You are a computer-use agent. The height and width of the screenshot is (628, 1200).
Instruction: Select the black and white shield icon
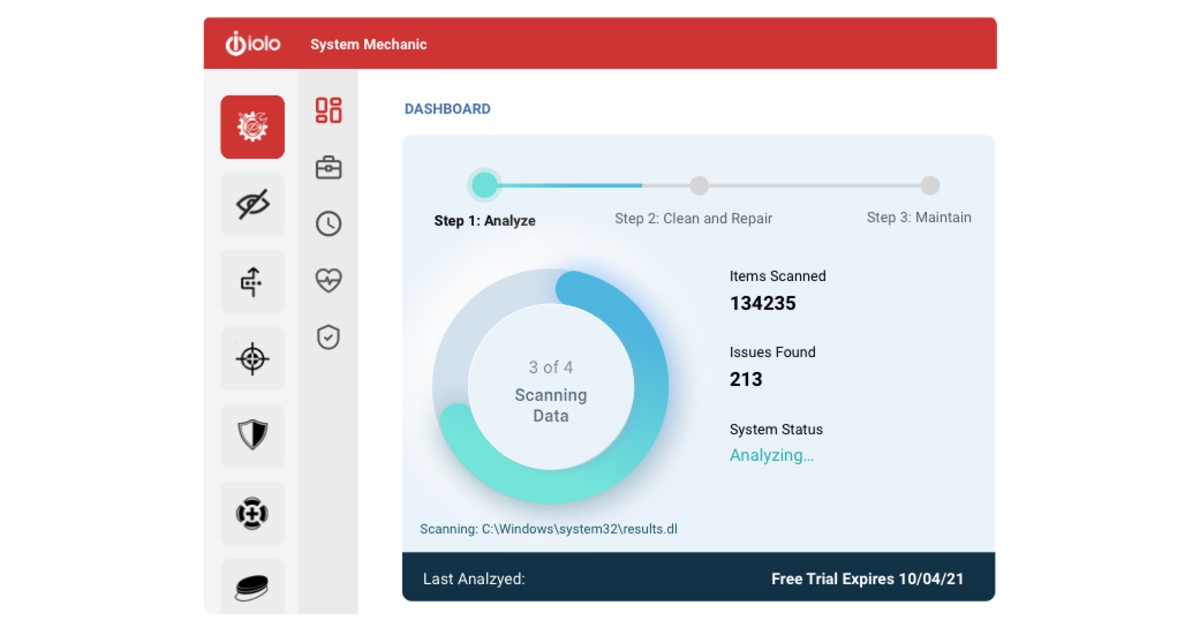(x=252, y=436)
